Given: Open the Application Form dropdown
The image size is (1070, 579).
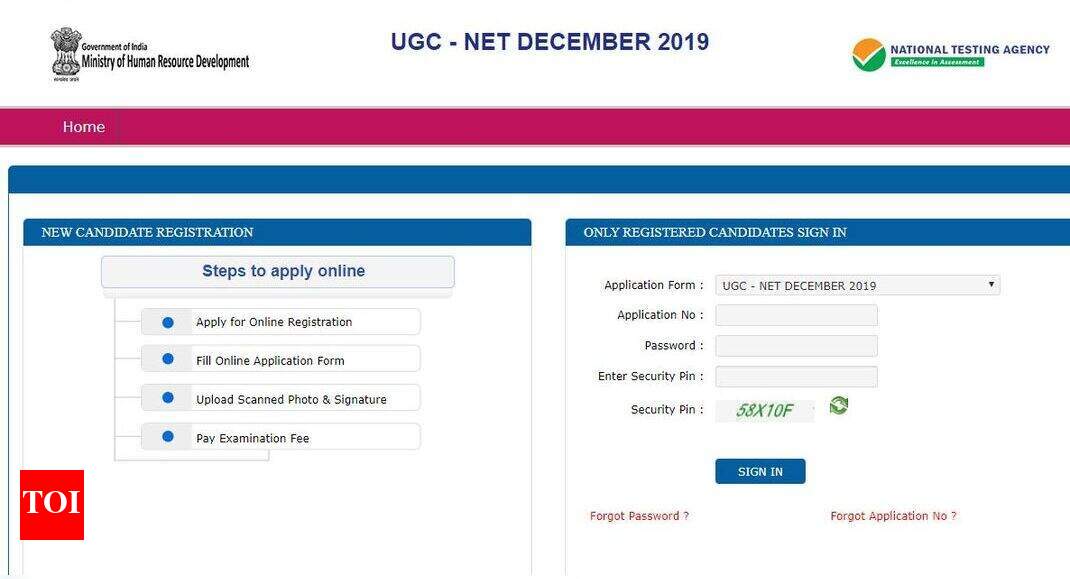Looking at the screenshot, I should pos(855,284).
